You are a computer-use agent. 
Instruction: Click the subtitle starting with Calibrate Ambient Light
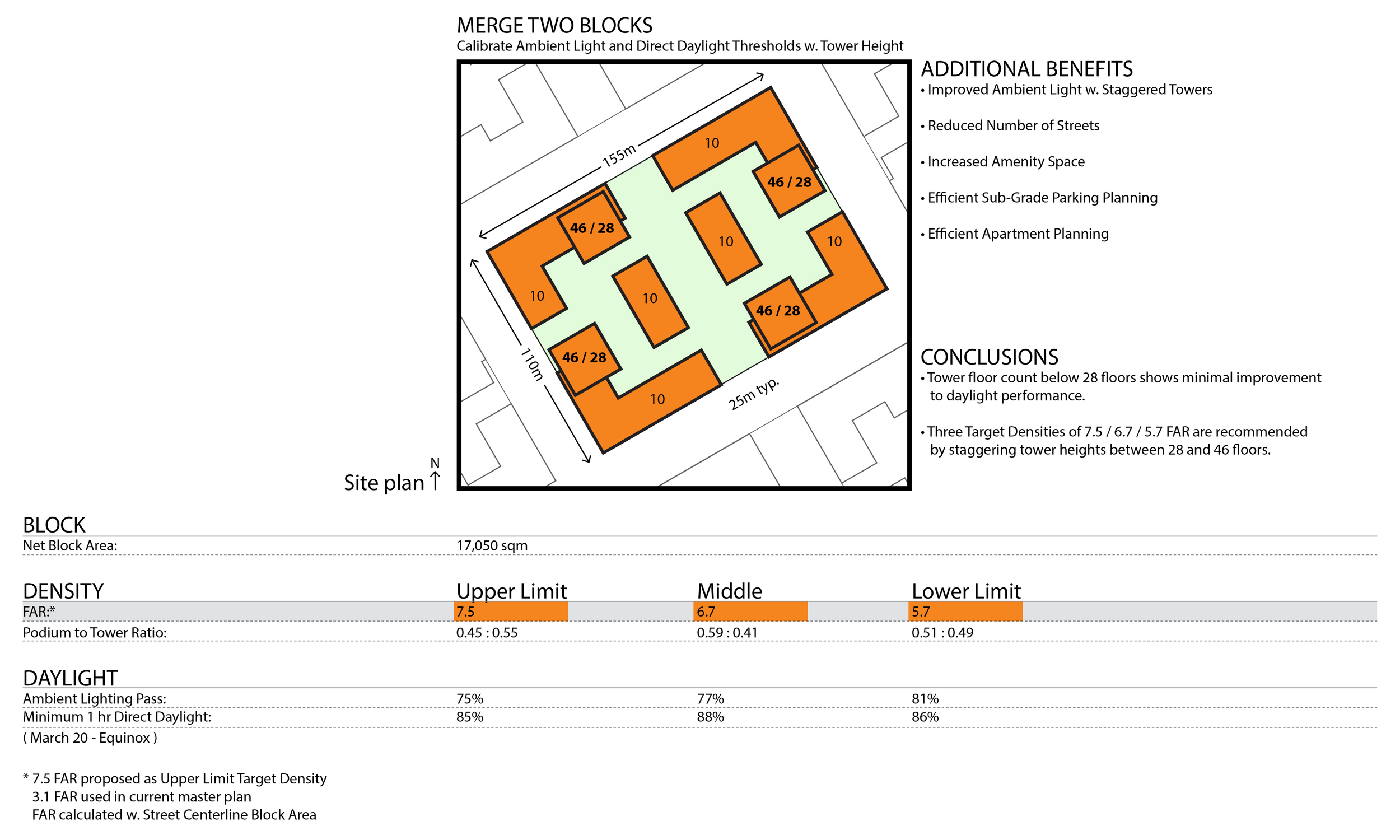pos(680,46)
